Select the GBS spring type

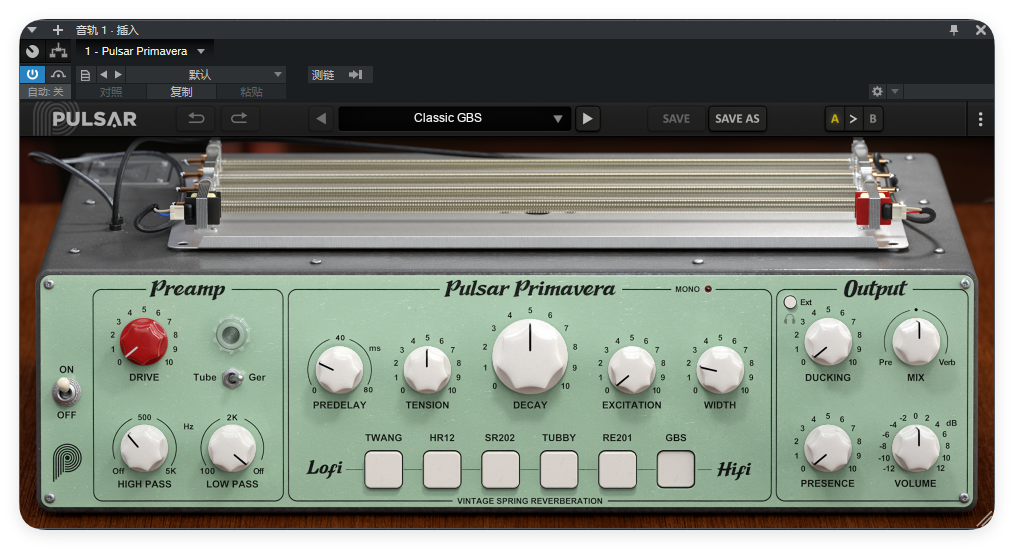tap(676, 469)
